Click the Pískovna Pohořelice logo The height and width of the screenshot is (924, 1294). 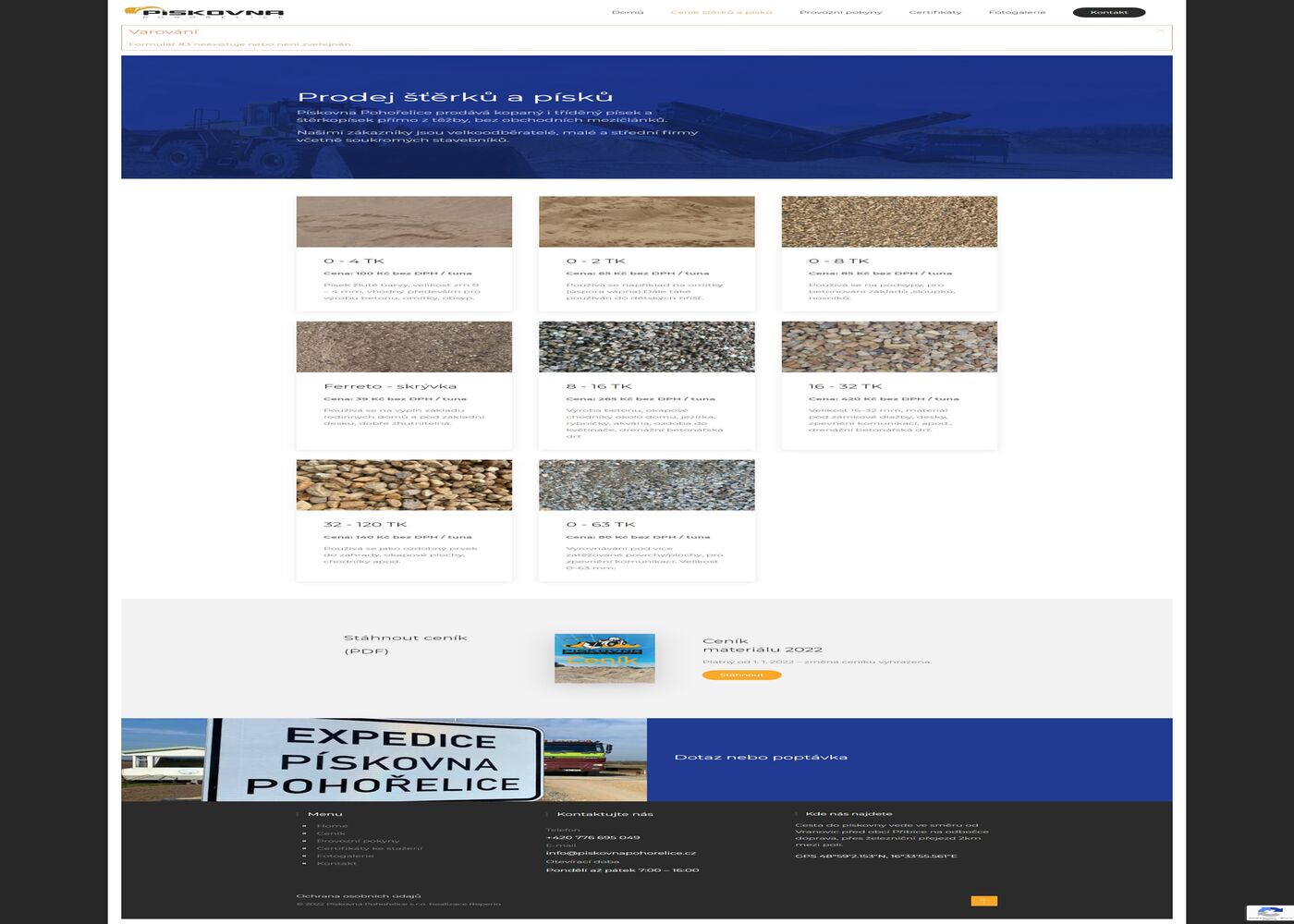[x=203, y=12]
